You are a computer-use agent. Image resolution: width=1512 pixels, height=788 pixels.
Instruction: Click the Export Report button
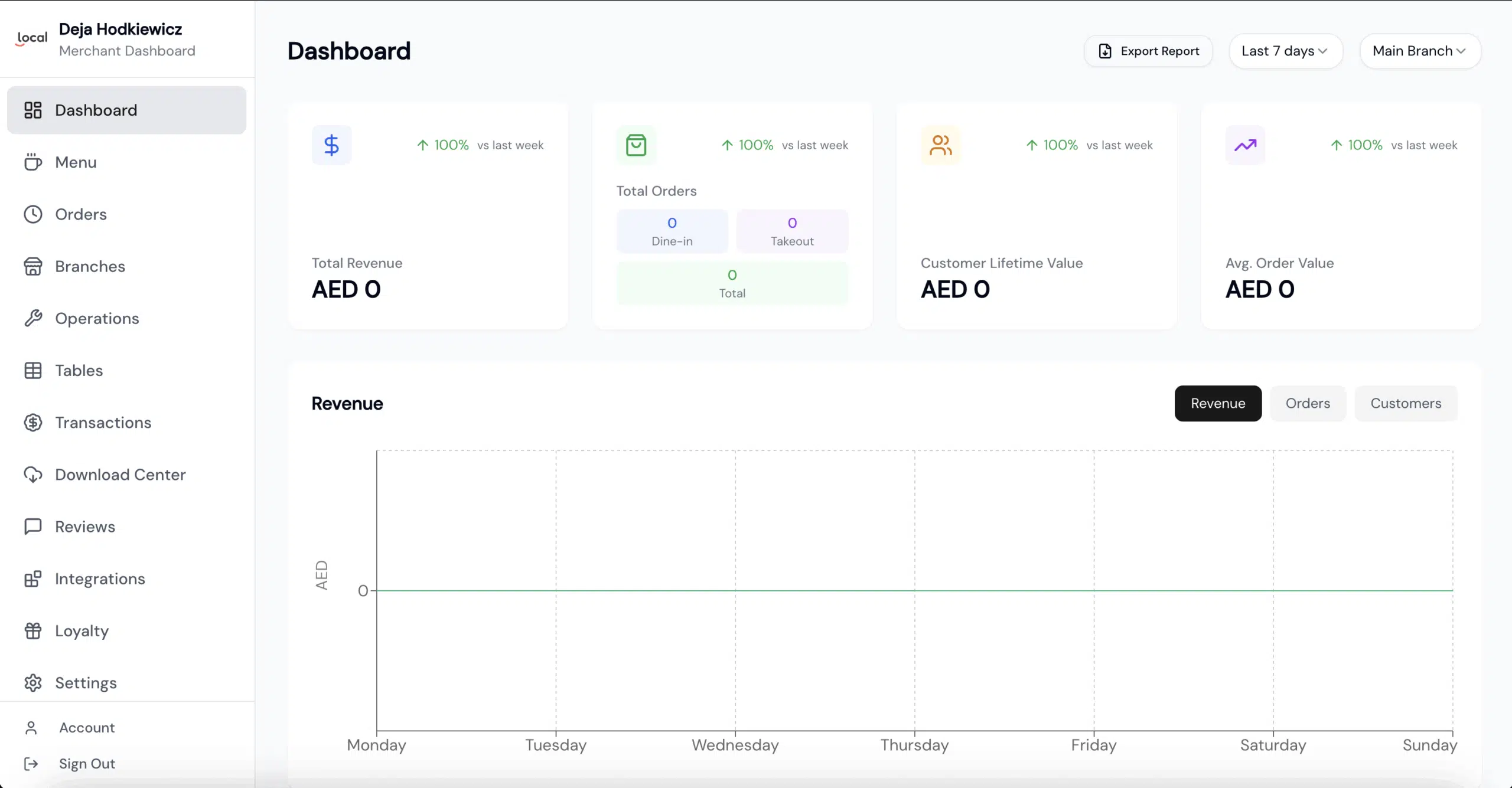1148,51
